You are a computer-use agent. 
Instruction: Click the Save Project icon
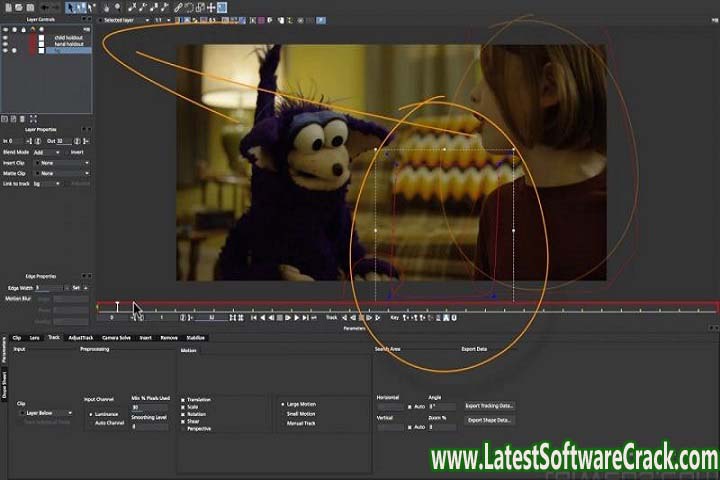[x=30, y=7]
